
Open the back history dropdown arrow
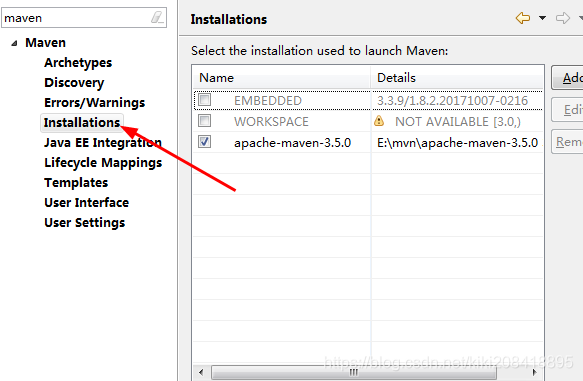tap(542, 18)
